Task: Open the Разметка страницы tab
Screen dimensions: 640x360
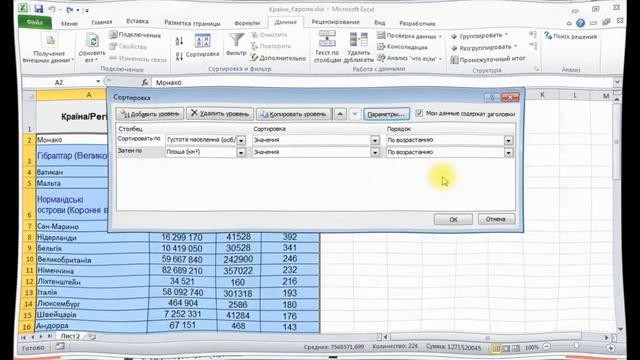Action: 192,23
